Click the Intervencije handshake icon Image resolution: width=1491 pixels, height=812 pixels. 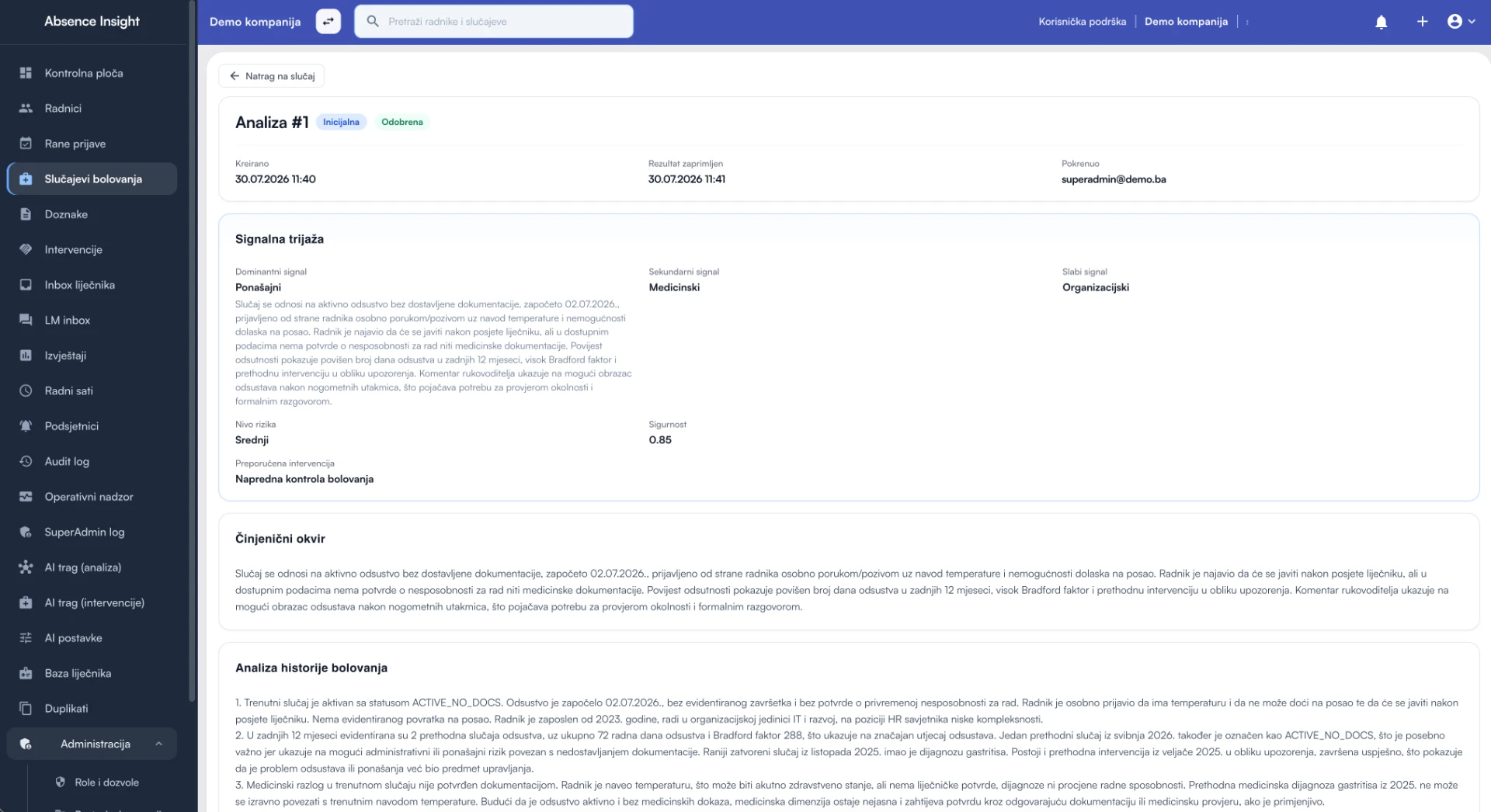[x=26, y=249]
